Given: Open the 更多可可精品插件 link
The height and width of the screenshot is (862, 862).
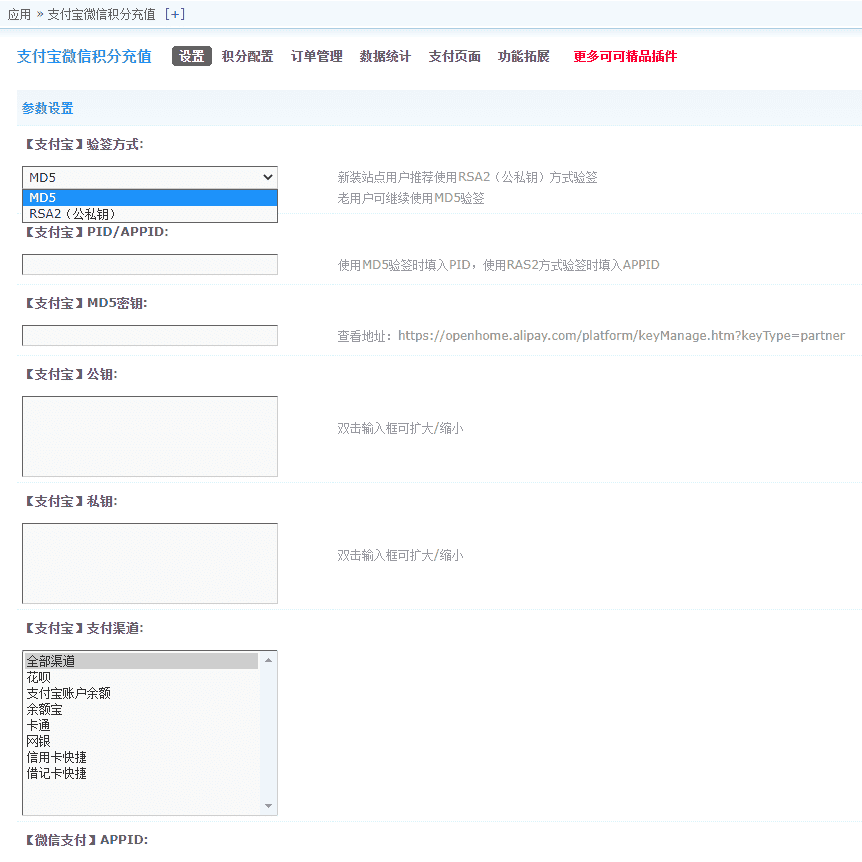Looking at the screenshot, I should (625, 56).
